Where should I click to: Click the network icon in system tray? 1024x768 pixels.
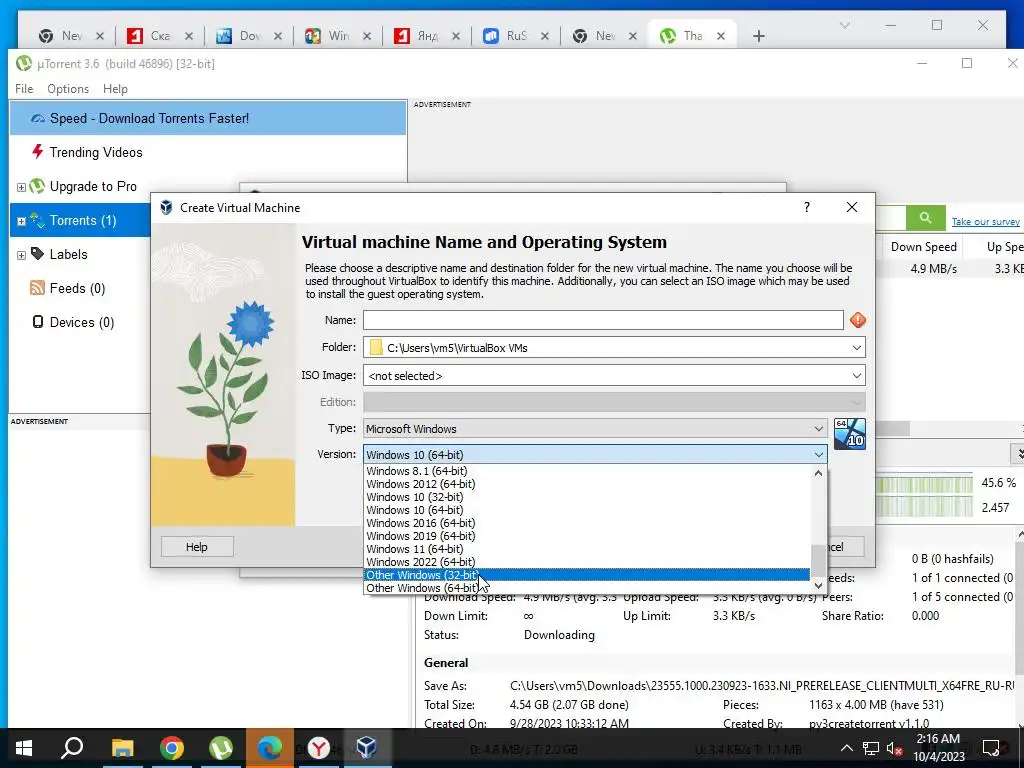(871, 748)
